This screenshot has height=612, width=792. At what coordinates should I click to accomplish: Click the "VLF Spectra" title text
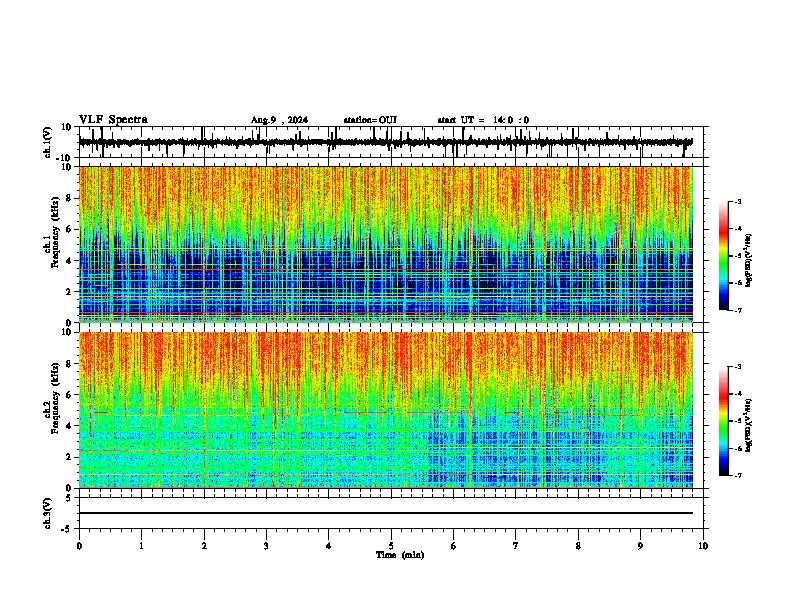tap(113, 120)
